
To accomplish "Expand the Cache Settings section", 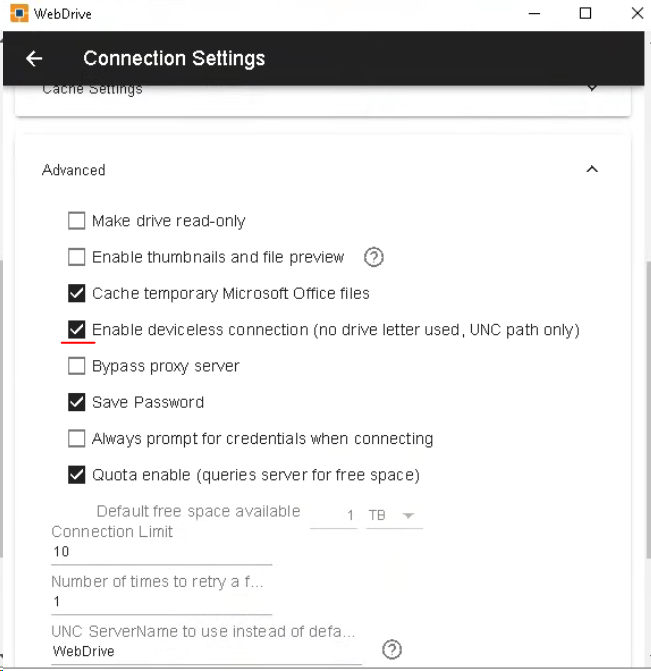I will pos(592,88).
